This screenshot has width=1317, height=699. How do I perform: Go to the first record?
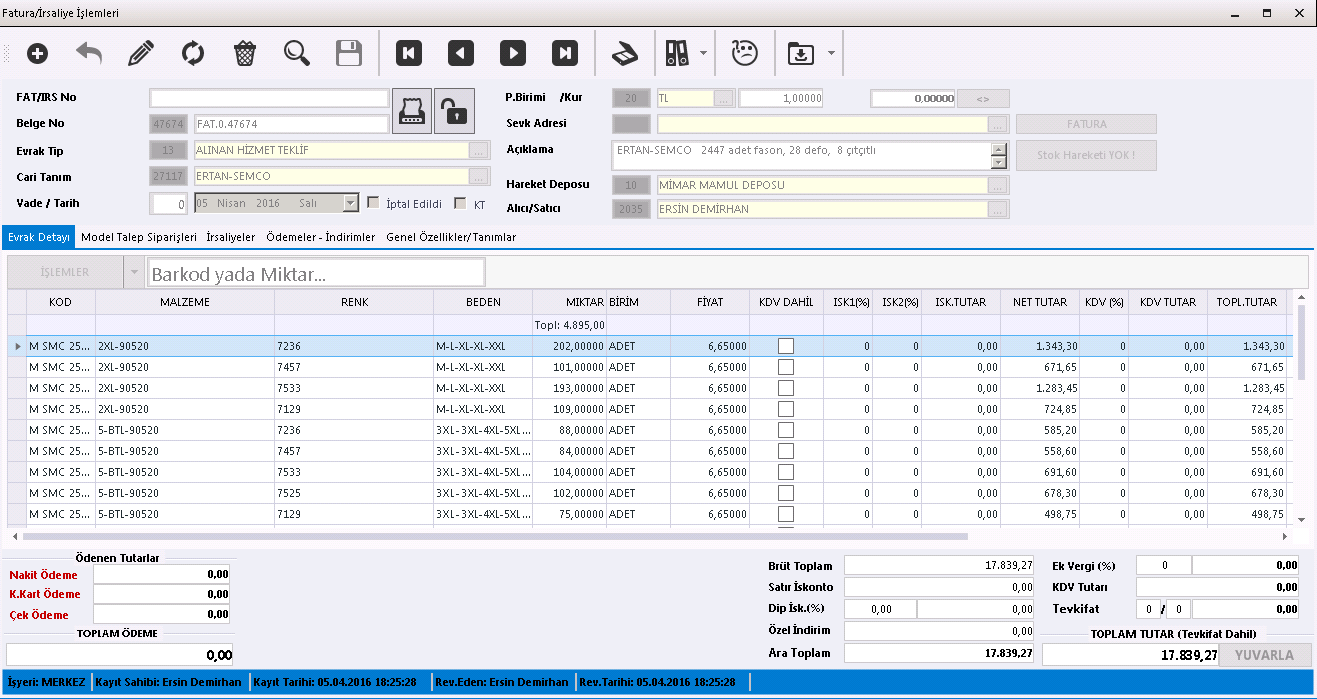(409, 53)
